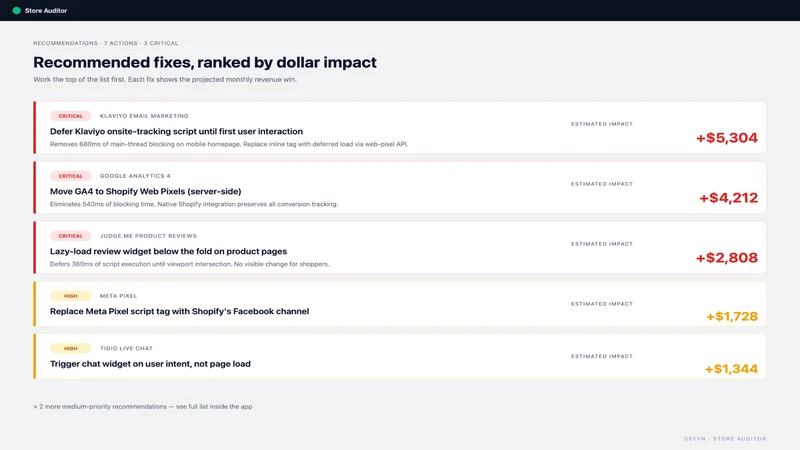Open "Replace Meta Pixel script tag" recommendation

[x=180, y=311]
